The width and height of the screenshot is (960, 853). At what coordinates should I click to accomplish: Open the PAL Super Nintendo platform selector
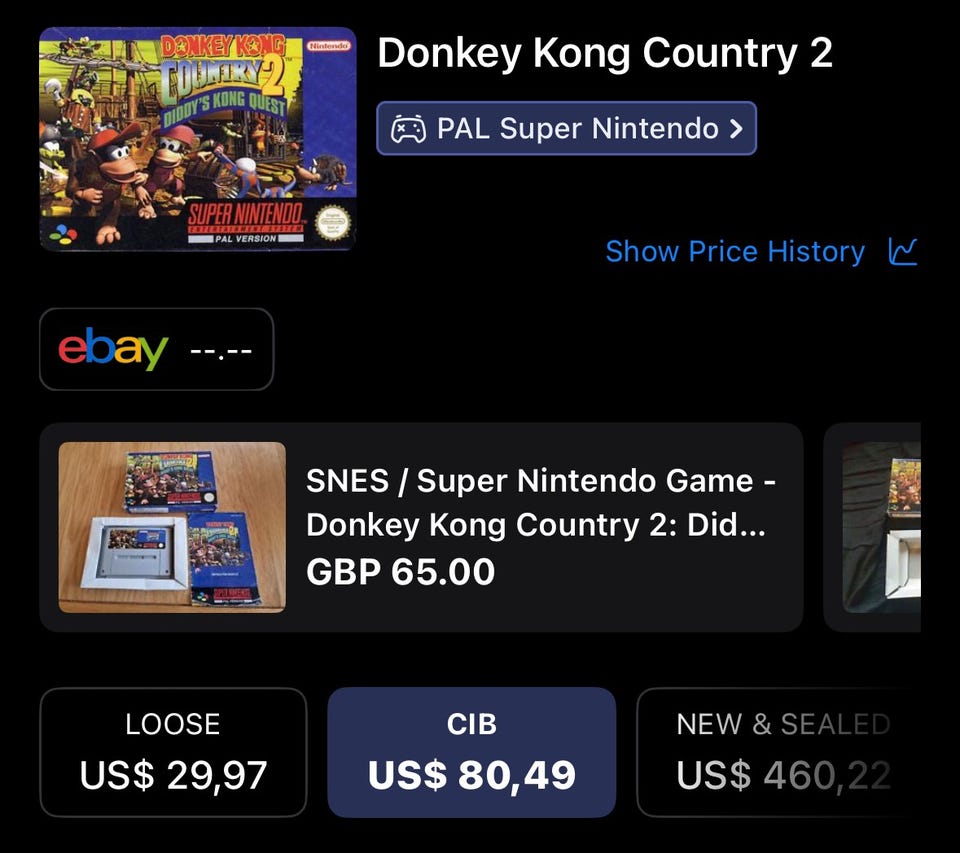(566, 129)
